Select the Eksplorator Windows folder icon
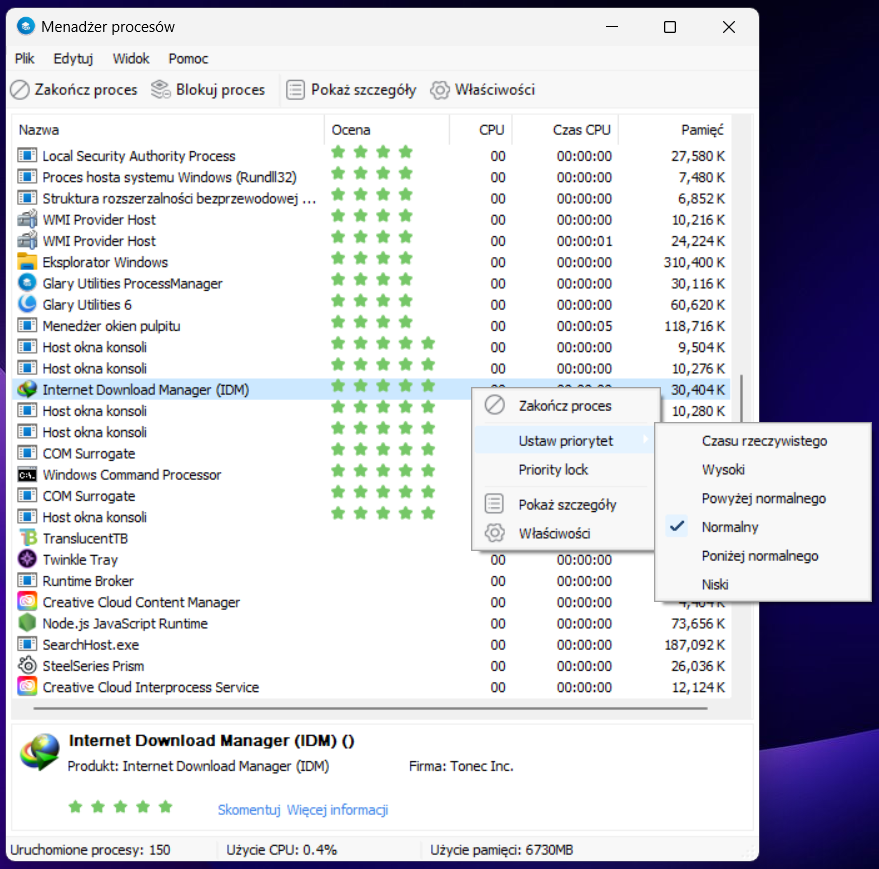Image resolution: width=879 pixels, height=869 pixels. [27, 262]
